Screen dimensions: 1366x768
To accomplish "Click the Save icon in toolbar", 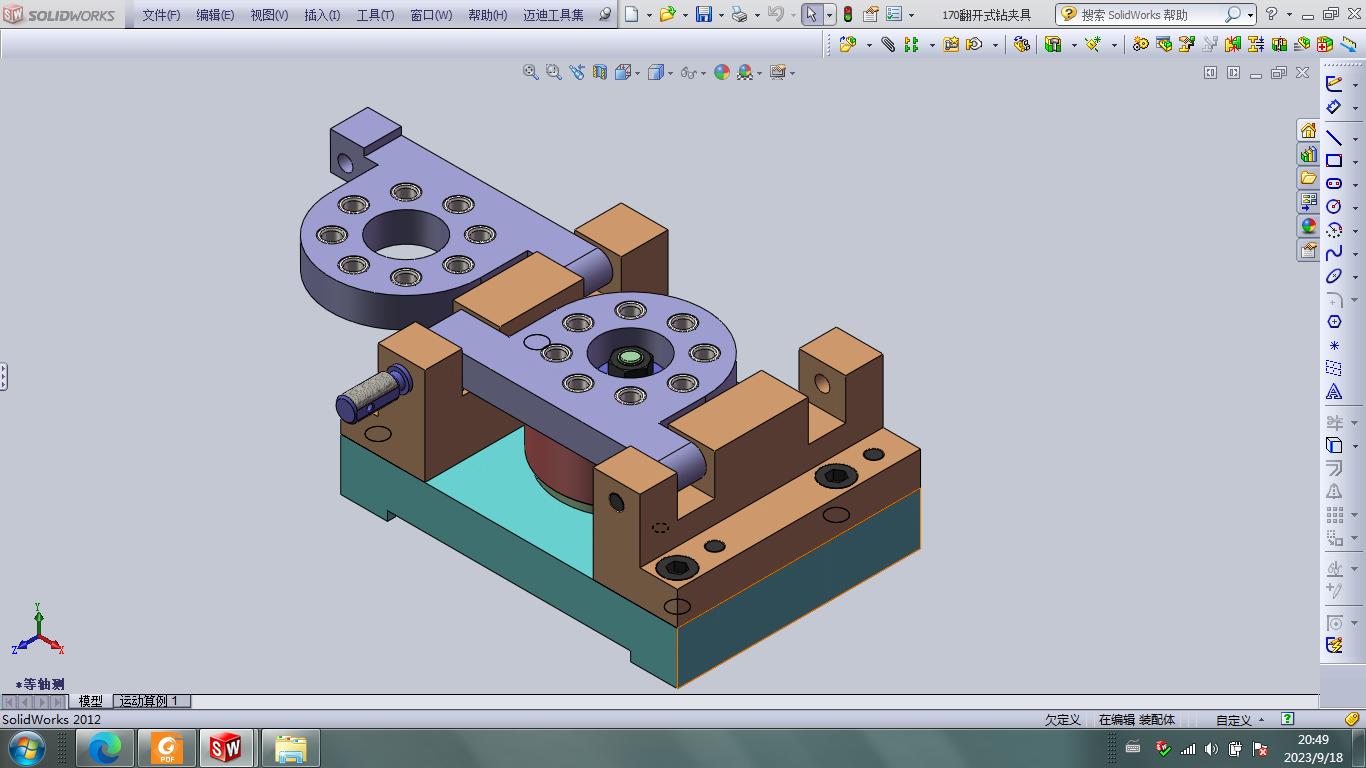I will 703,14.
